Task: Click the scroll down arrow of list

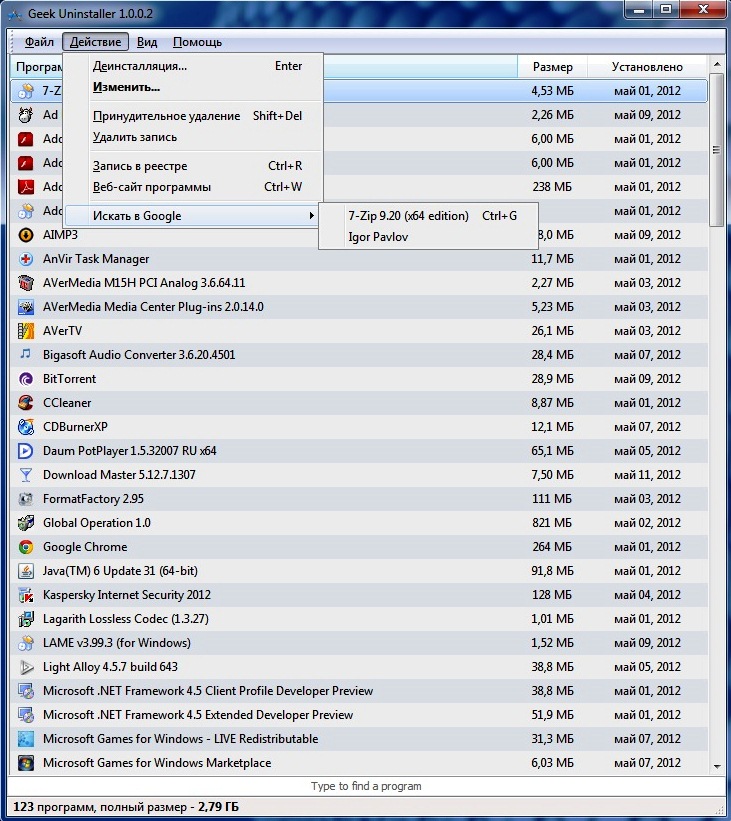Action: [x=716, y=766]
